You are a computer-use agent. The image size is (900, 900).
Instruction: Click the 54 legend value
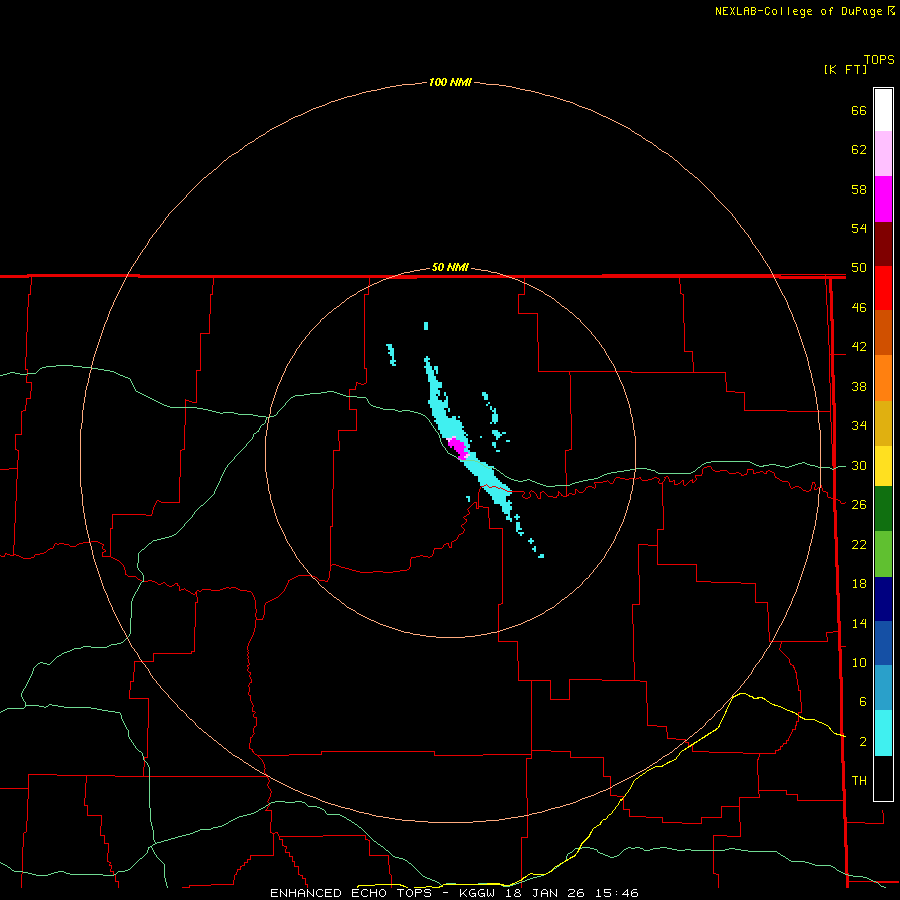(859, 228)
